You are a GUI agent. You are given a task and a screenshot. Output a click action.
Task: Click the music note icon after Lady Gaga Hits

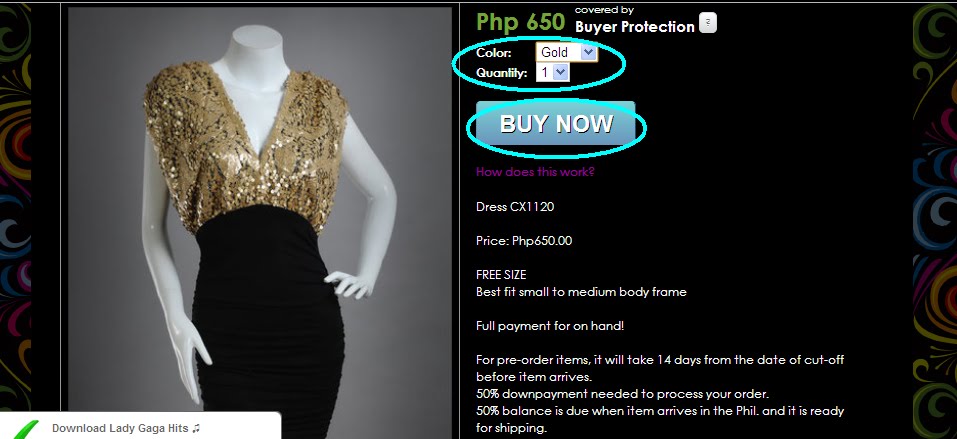point(196,429)
